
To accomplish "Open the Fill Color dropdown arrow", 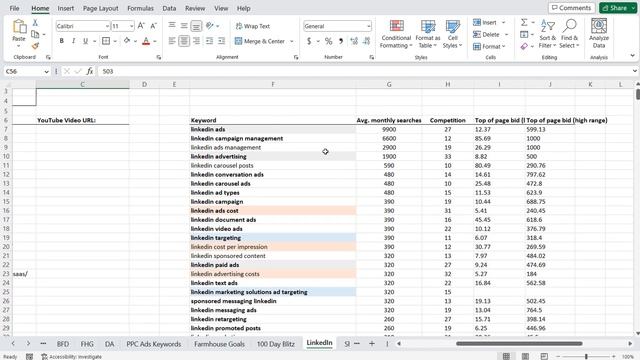I will coord(135,41).
